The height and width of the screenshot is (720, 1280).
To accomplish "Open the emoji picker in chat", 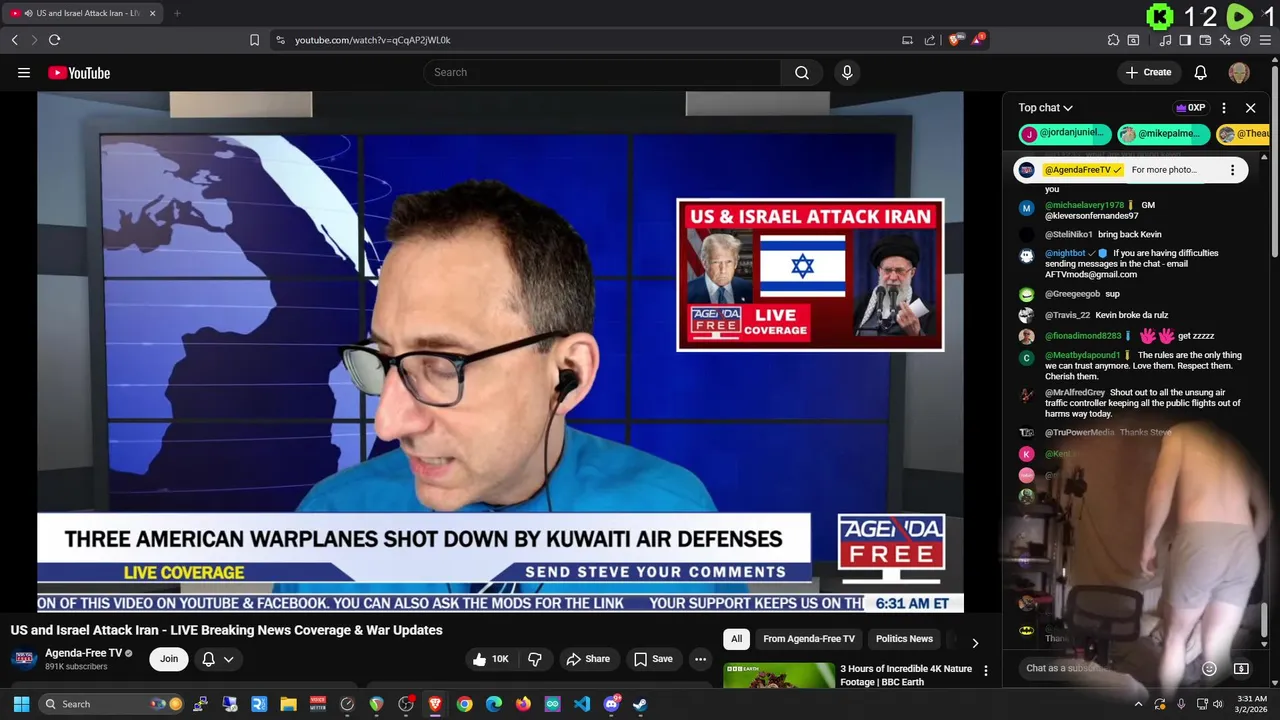I will (x=1209, y=668).
